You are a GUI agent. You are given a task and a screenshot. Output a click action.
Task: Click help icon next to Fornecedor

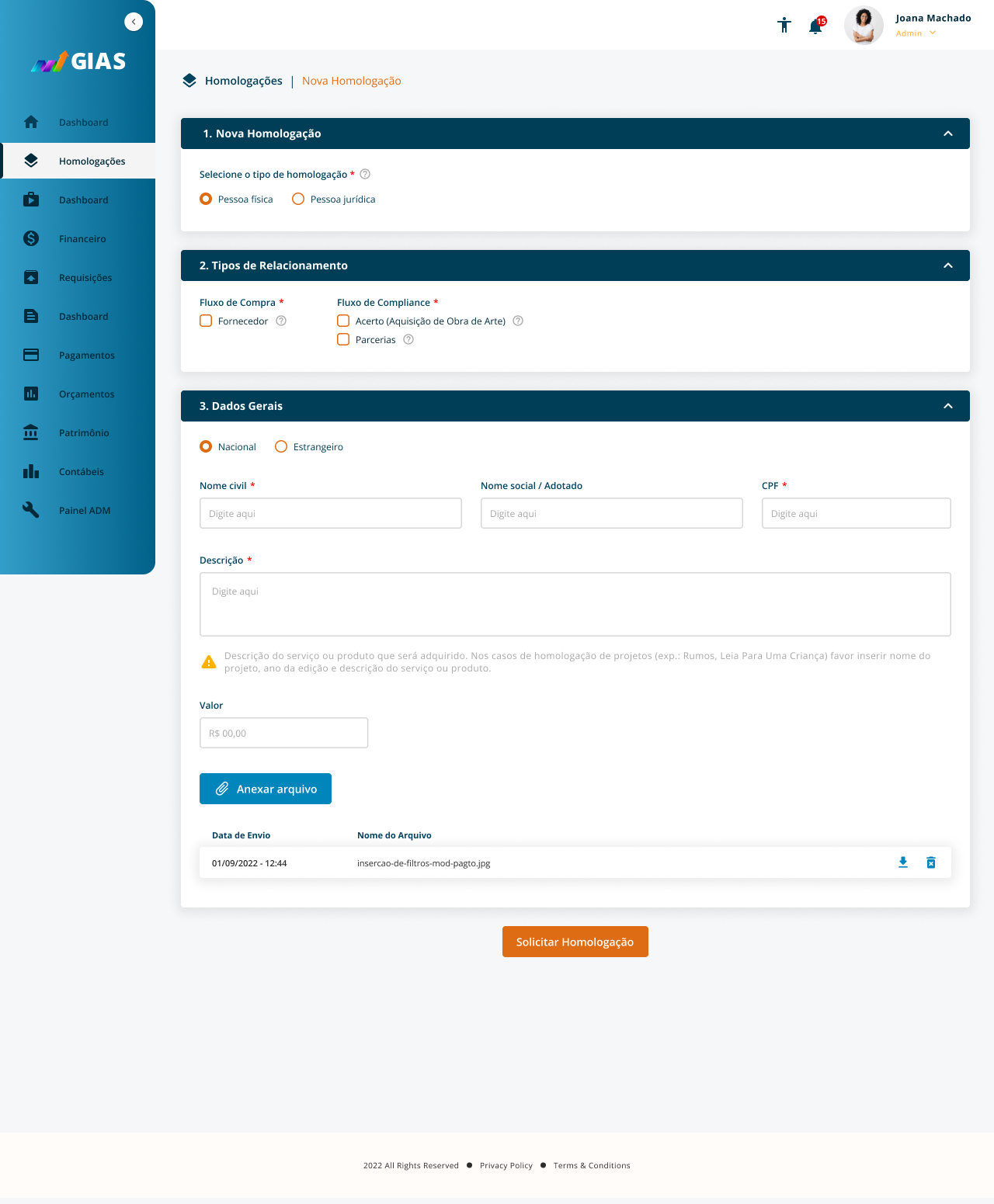coord(281,321)
